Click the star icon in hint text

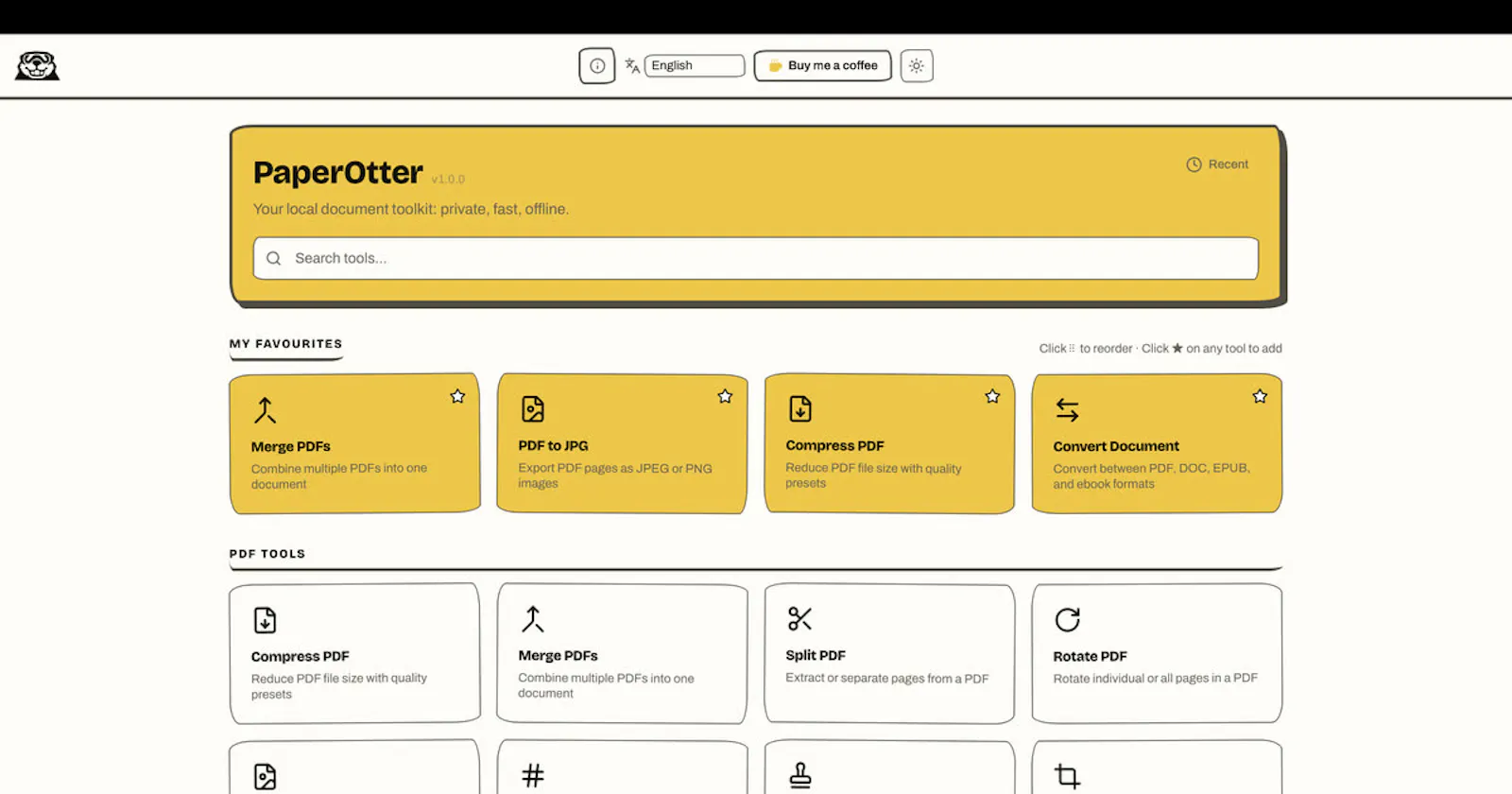click(x=1177, y=348)
